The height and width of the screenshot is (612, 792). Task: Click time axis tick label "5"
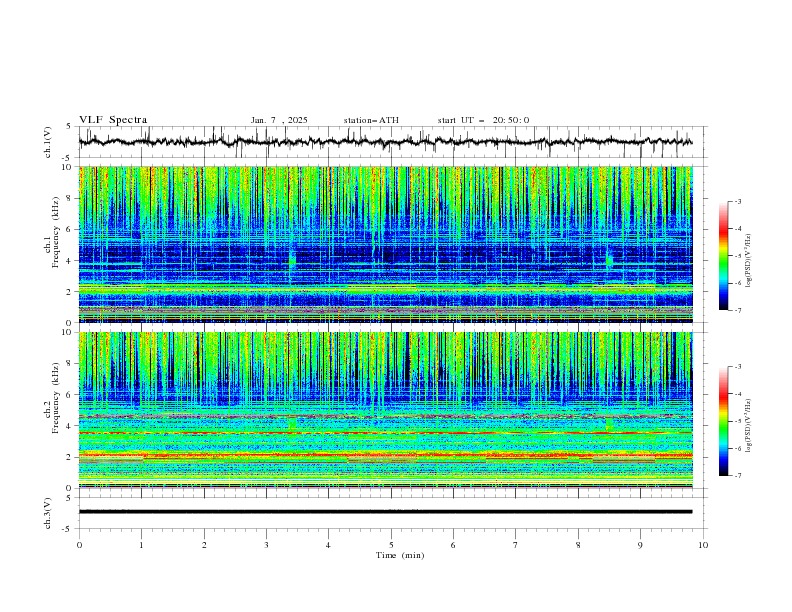391,545
